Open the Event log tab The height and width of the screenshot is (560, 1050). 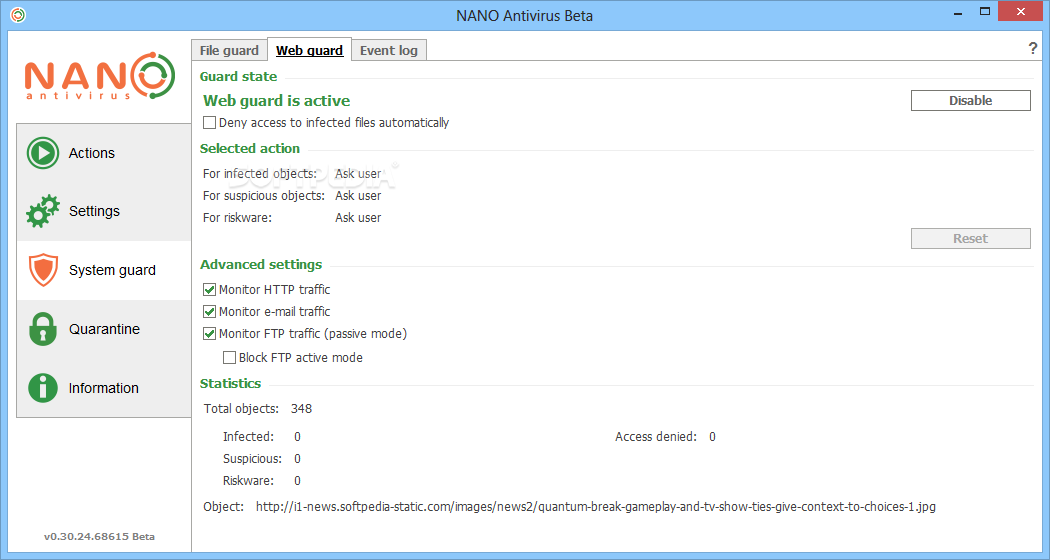388,50
